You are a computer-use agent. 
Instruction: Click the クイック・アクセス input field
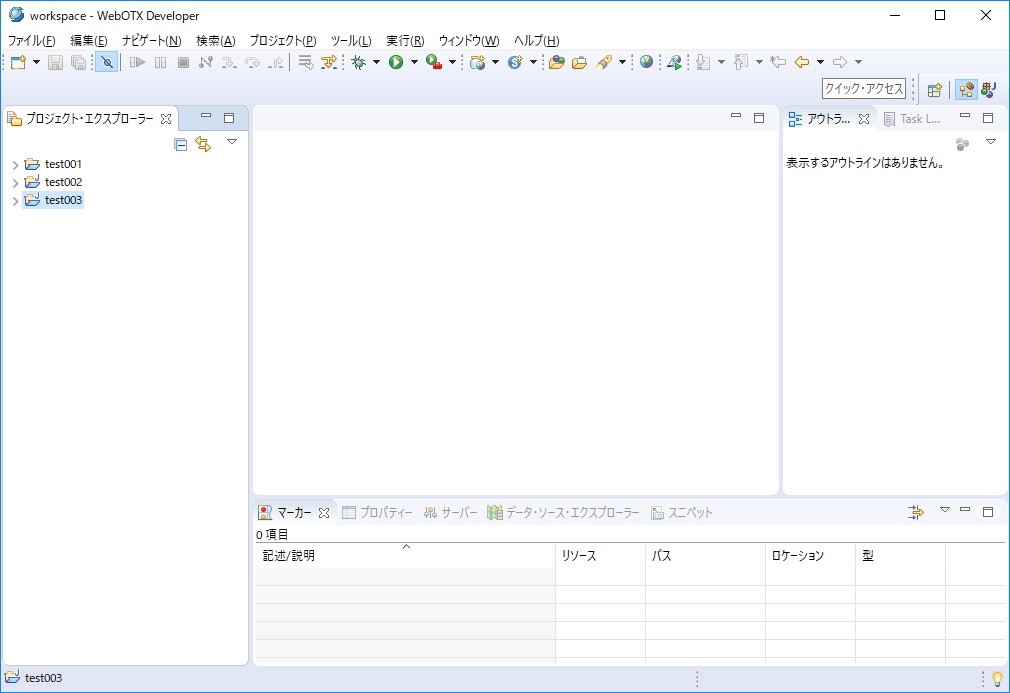pos(863,89)
